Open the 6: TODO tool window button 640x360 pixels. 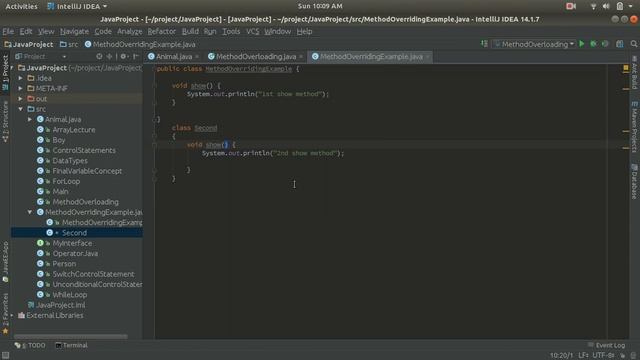point(30,345)
